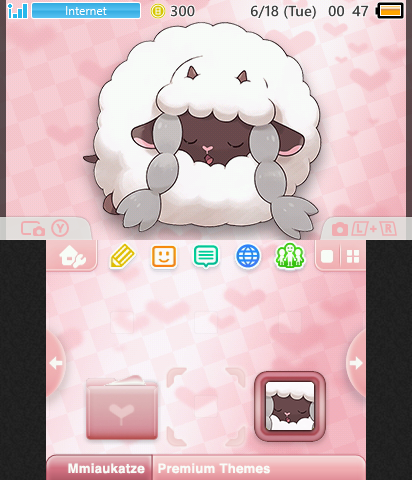The height and width of the screenshot is (480, 412).
Task: Click the Premium Themes title bar
Action: tap(259, 468)
